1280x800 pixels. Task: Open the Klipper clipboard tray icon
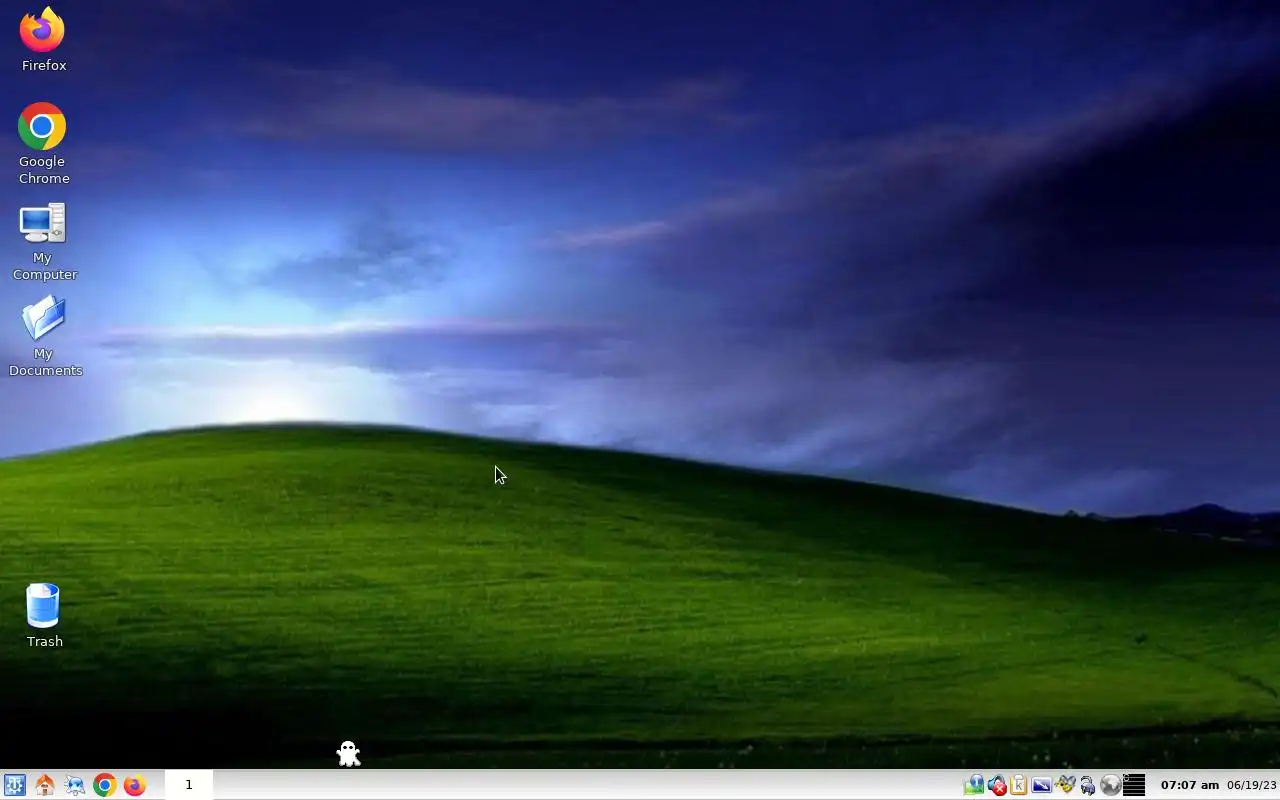[1019, 785]
